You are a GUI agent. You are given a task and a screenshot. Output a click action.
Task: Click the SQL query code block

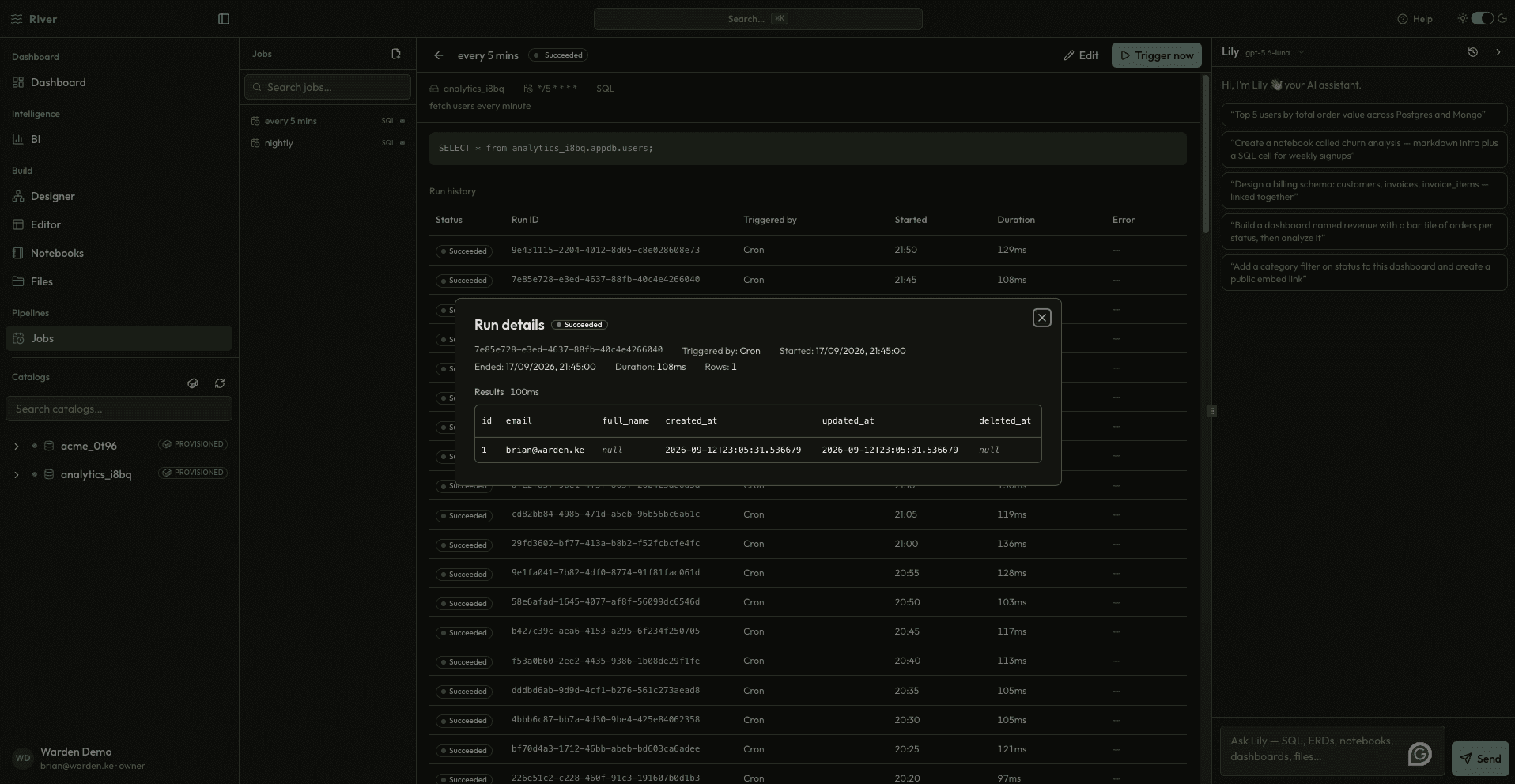click(807, 149)
